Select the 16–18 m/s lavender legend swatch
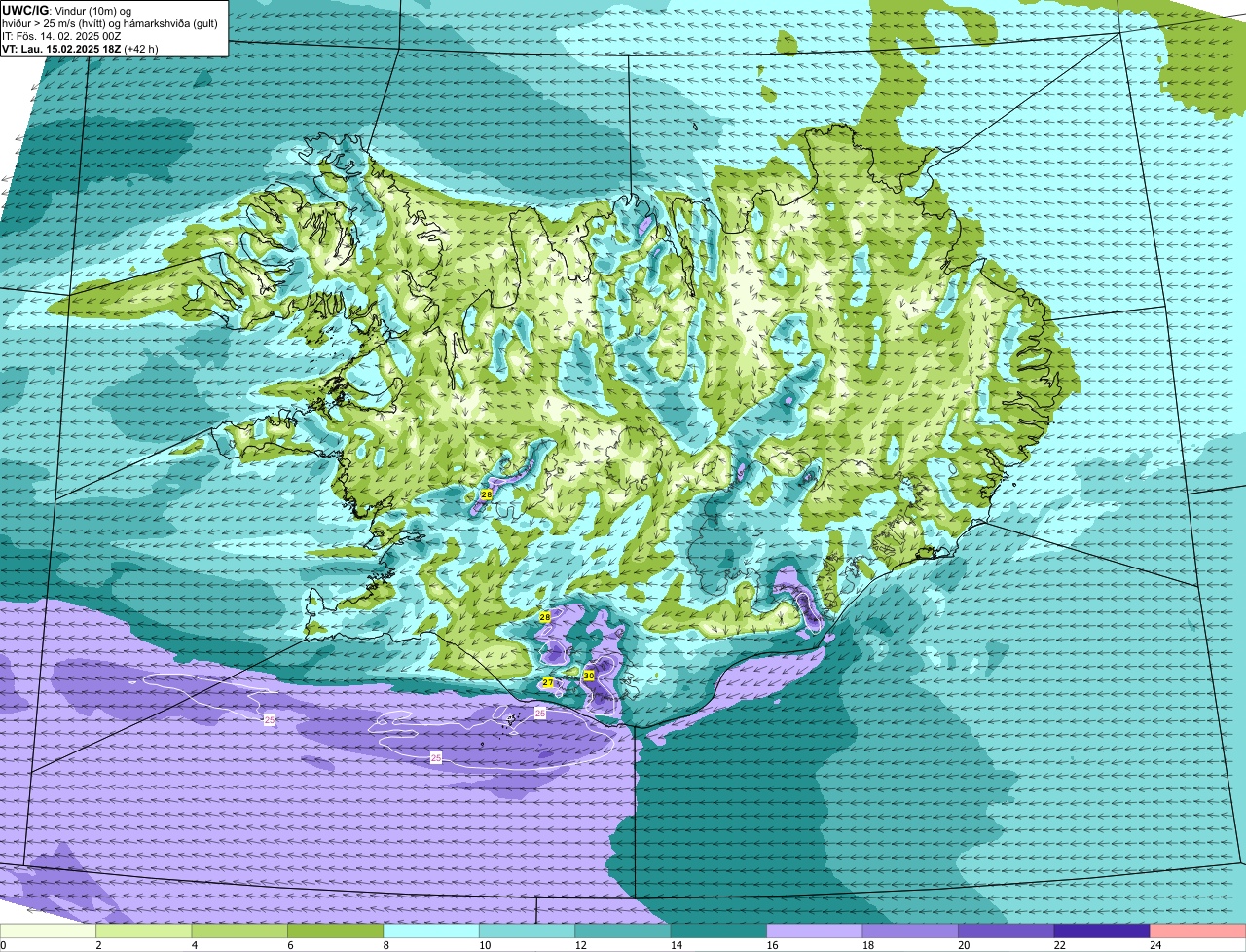 [815, 931]
